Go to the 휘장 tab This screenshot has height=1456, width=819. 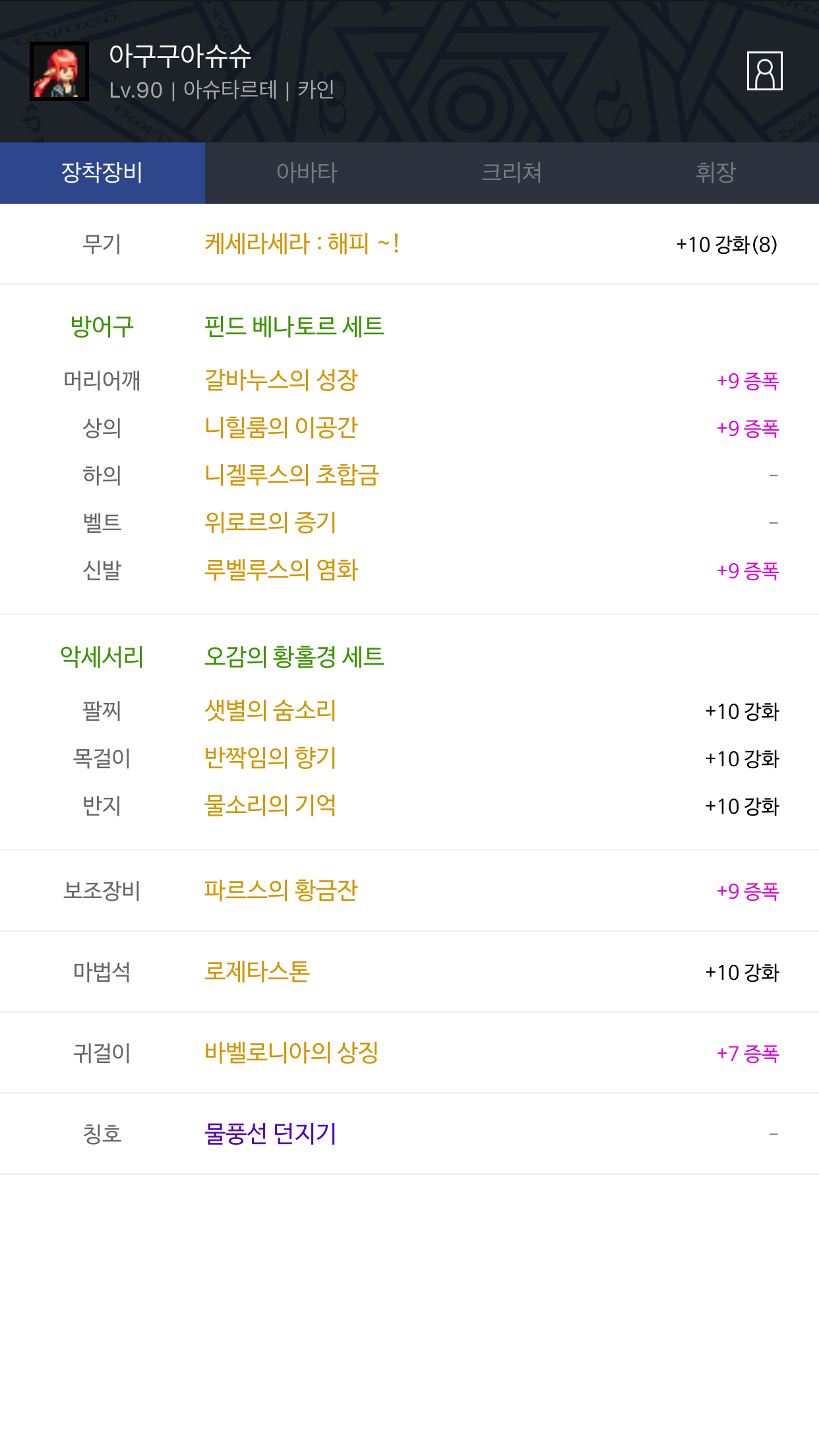pos(716,173)
